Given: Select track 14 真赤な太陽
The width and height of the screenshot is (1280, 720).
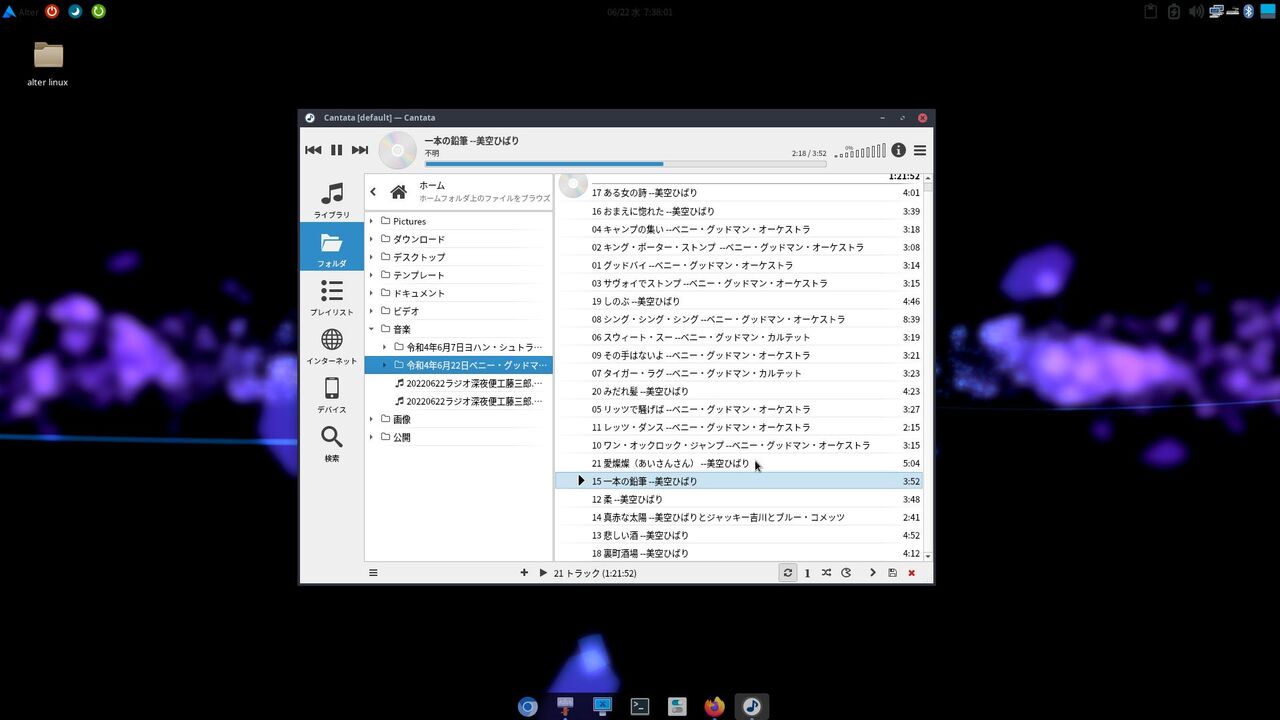Looking at the screenshot, I should [x=739, y=517].
